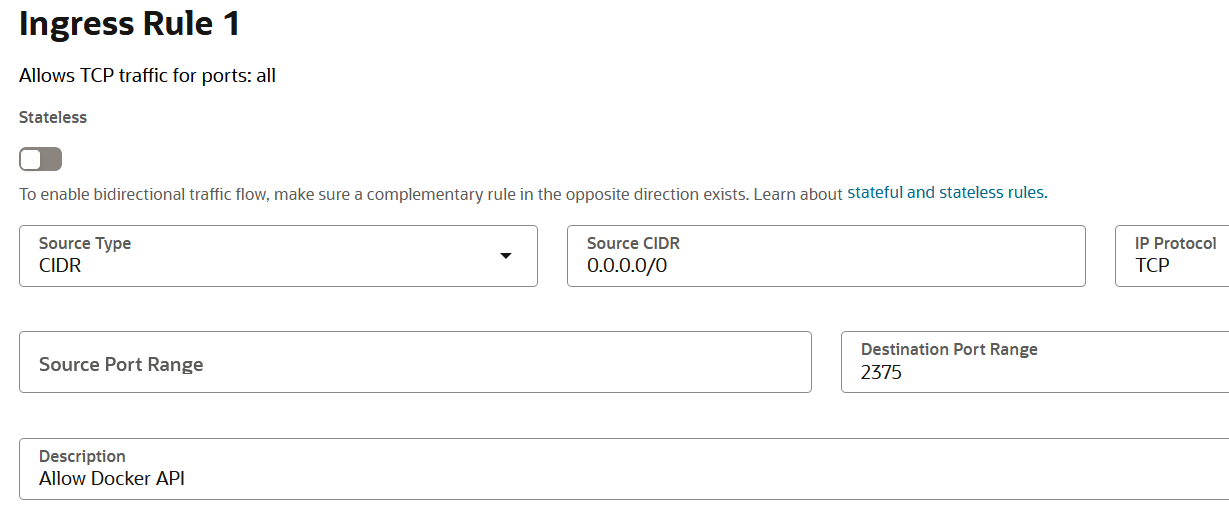The width and height of the screenshot is (1229, 531).
Task: Click the CIDR value in Source Type
Action: (60, 266)
